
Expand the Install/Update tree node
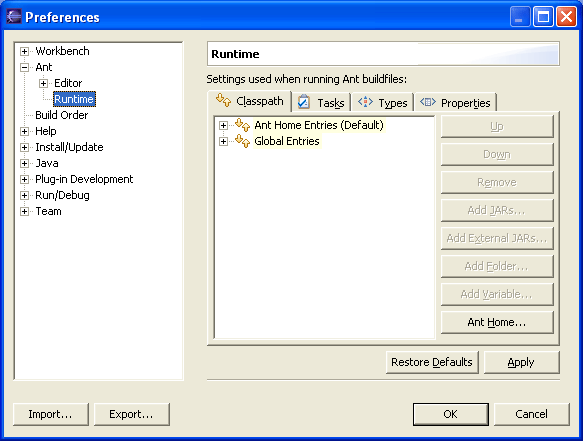[x=25, y=147]
